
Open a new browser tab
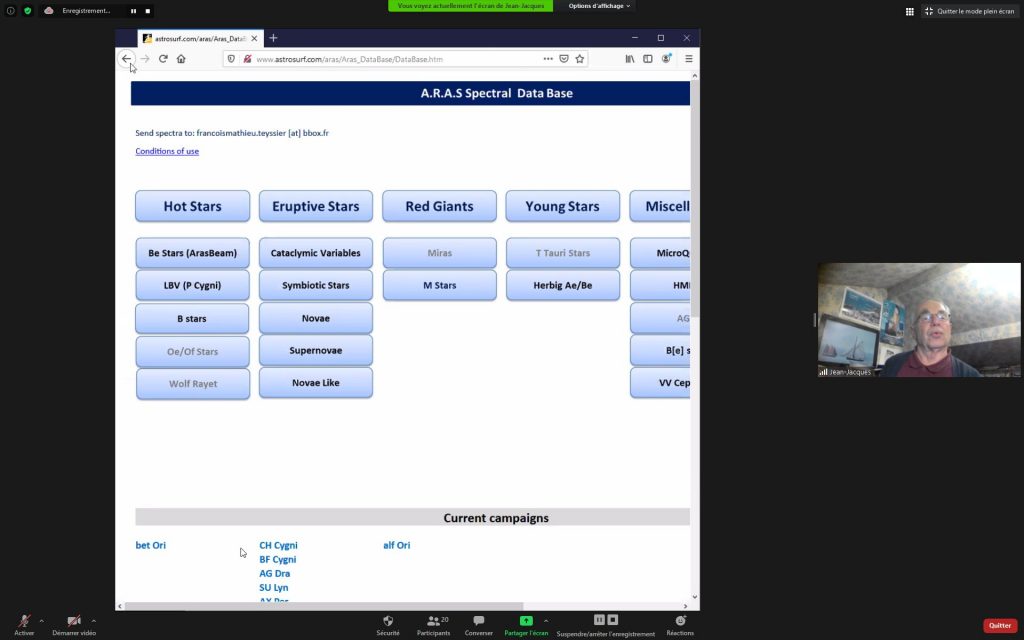pyautogui.click(x=273, y=38)
